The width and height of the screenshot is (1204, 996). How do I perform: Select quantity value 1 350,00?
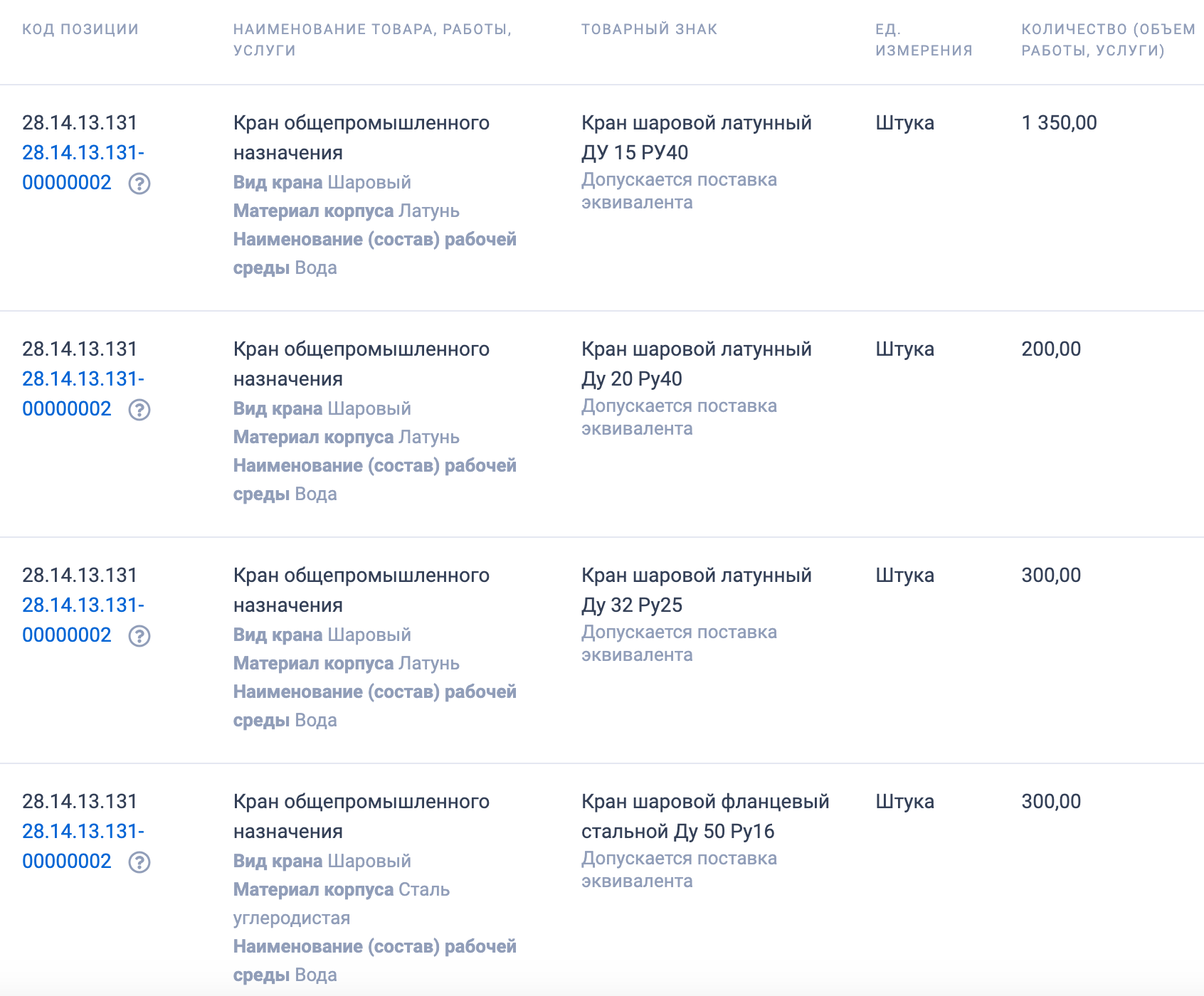coord(1059,122)
